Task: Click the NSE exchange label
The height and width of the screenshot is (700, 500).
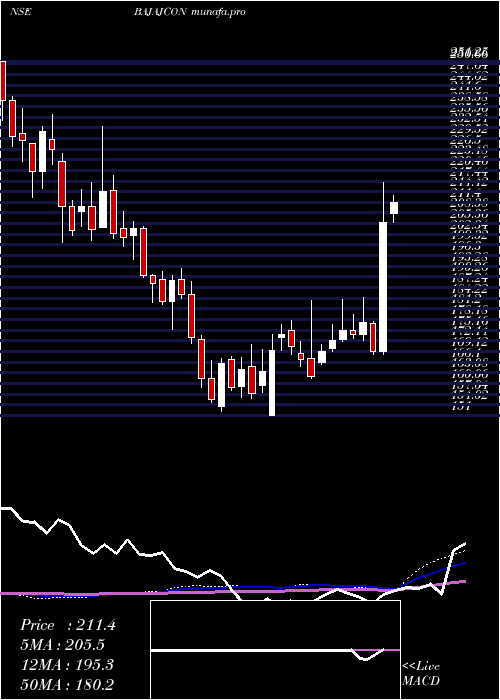Action: point(21,12)
